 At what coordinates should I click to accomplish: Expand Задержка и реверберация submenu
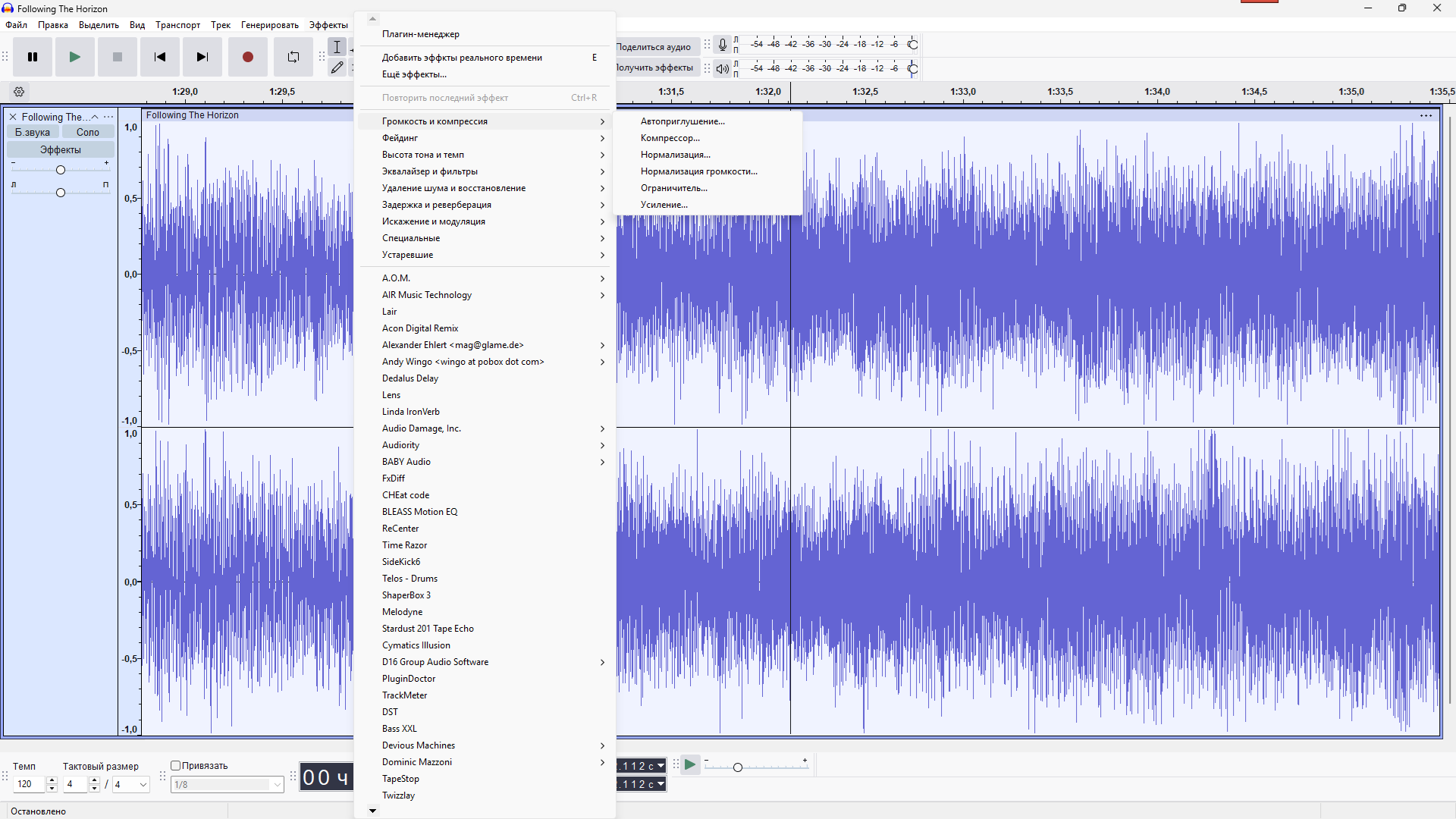[x=484, y=205]
